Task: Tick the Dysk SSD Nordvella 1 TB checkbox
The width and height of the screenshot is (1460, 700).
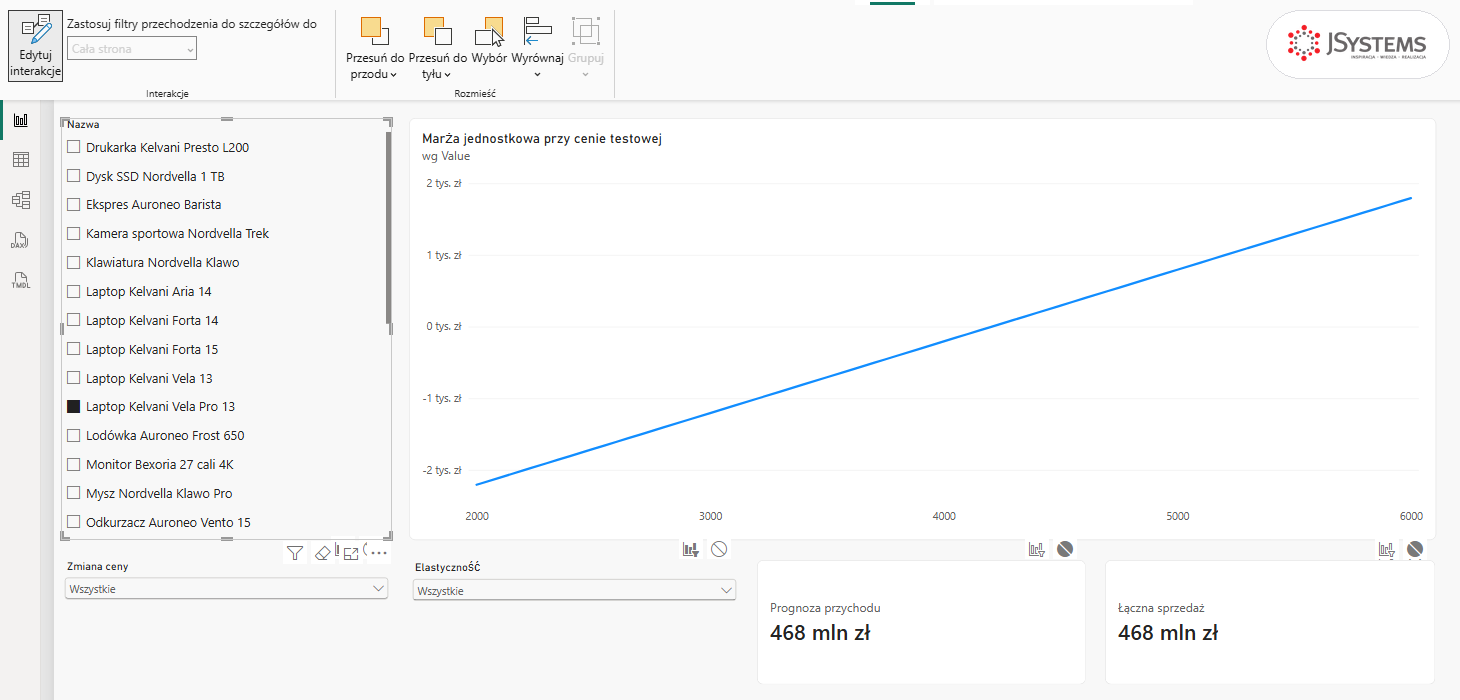Action: tap(73, 176)
